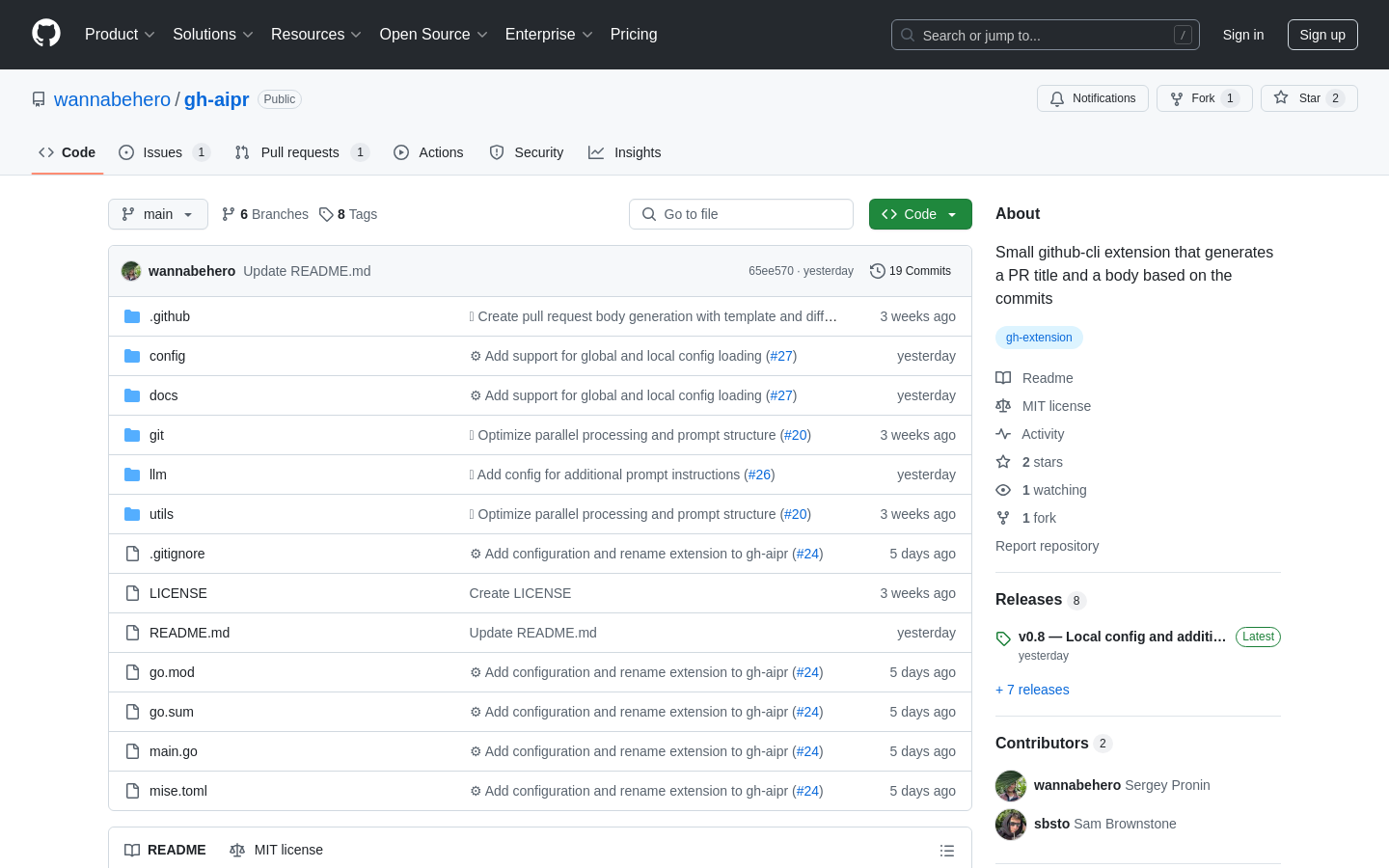Screen dimensions: 1389x868
Task: Click wannabehero's avatar in the commit header
Action: [x=131, y=271]
